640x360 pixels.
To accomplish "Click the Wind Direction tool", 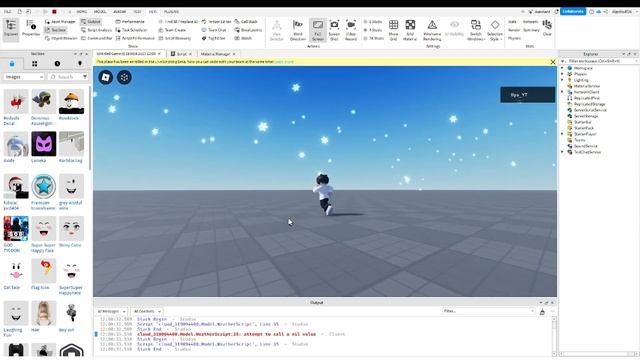I will [298, 30].
